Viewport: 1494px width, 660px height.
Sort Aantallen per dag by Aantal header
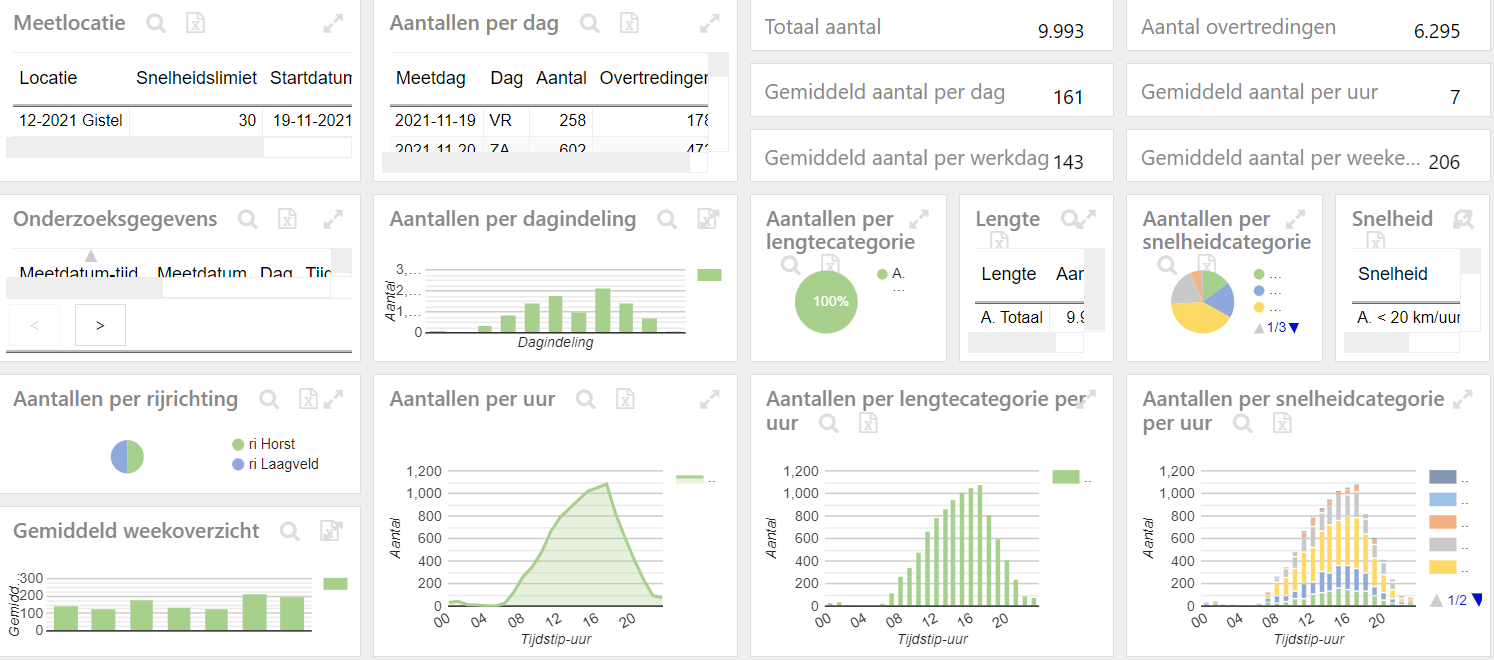point(561,78)
